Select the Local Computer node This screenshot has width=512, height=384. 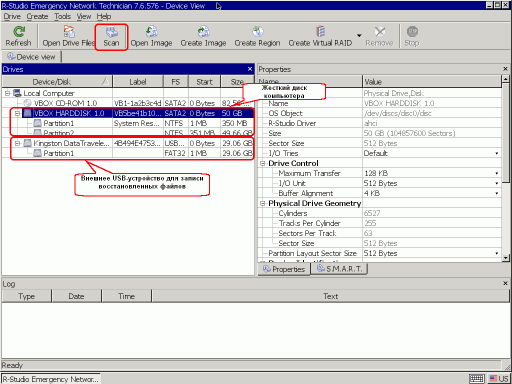click(49, 93)
